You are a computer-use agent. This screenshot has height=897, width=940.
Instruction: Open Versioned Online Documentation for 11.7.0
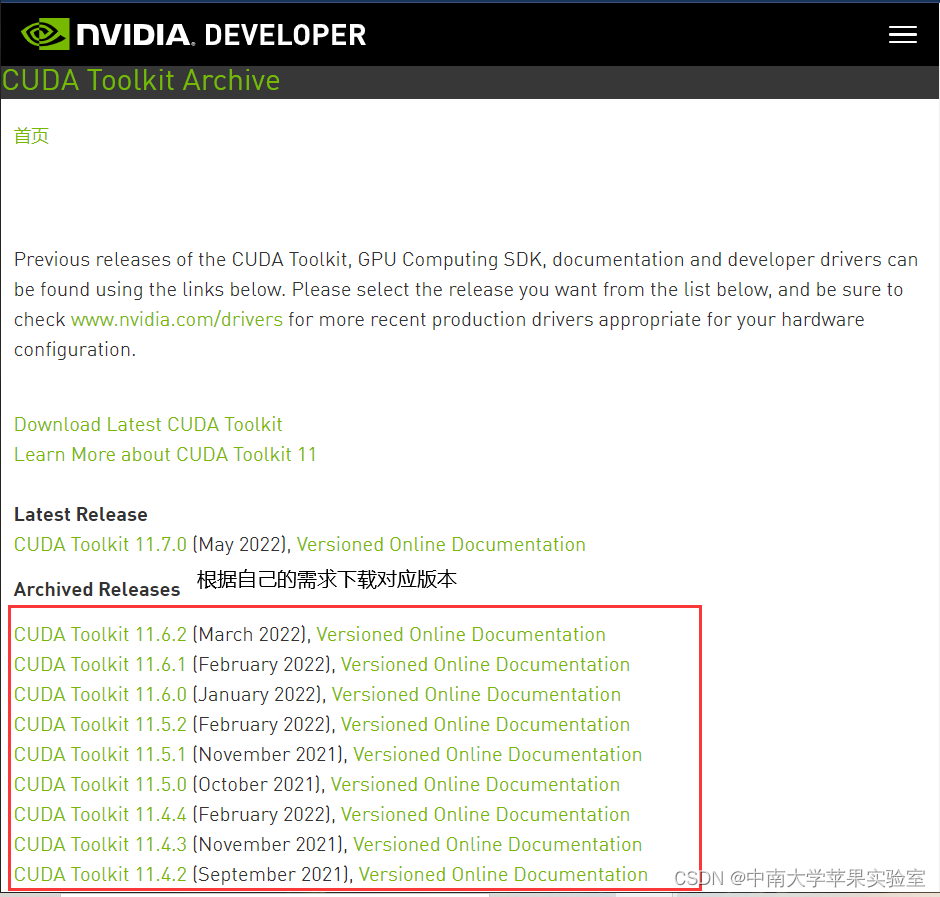coord(441,544)
